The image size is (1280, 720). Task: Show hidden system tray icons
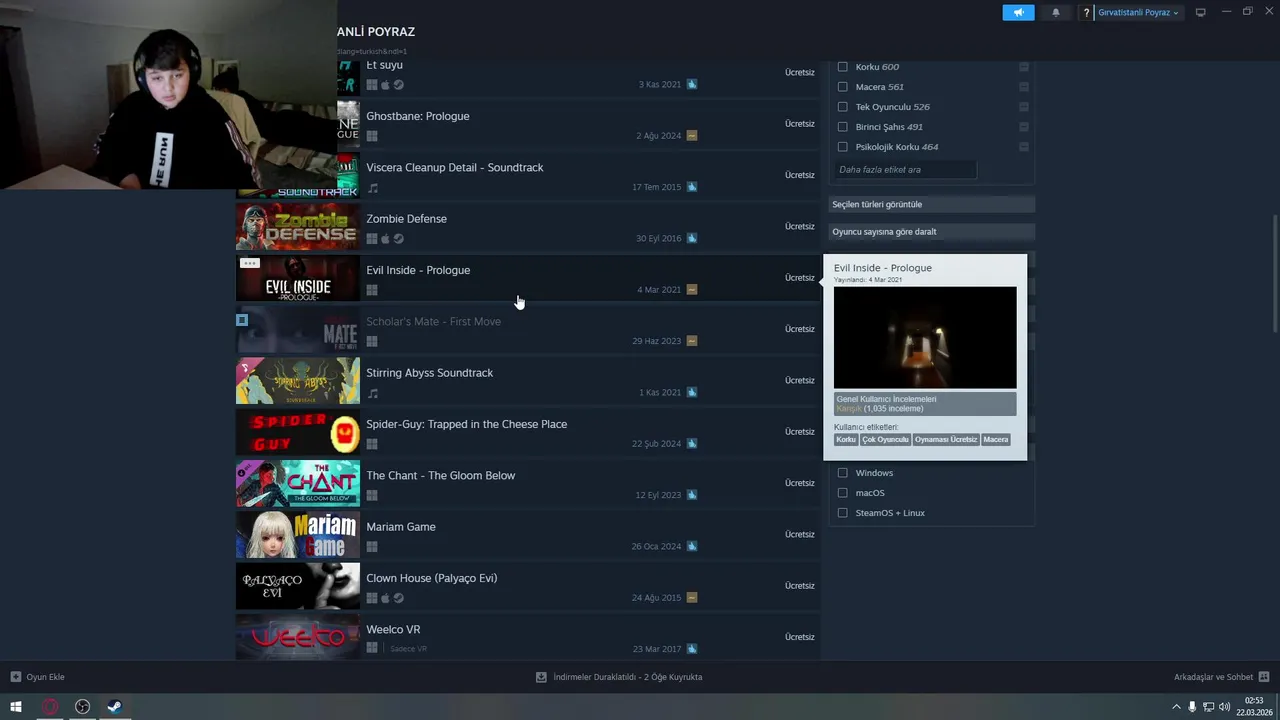pyautogui.click(x=1176, y=707)
